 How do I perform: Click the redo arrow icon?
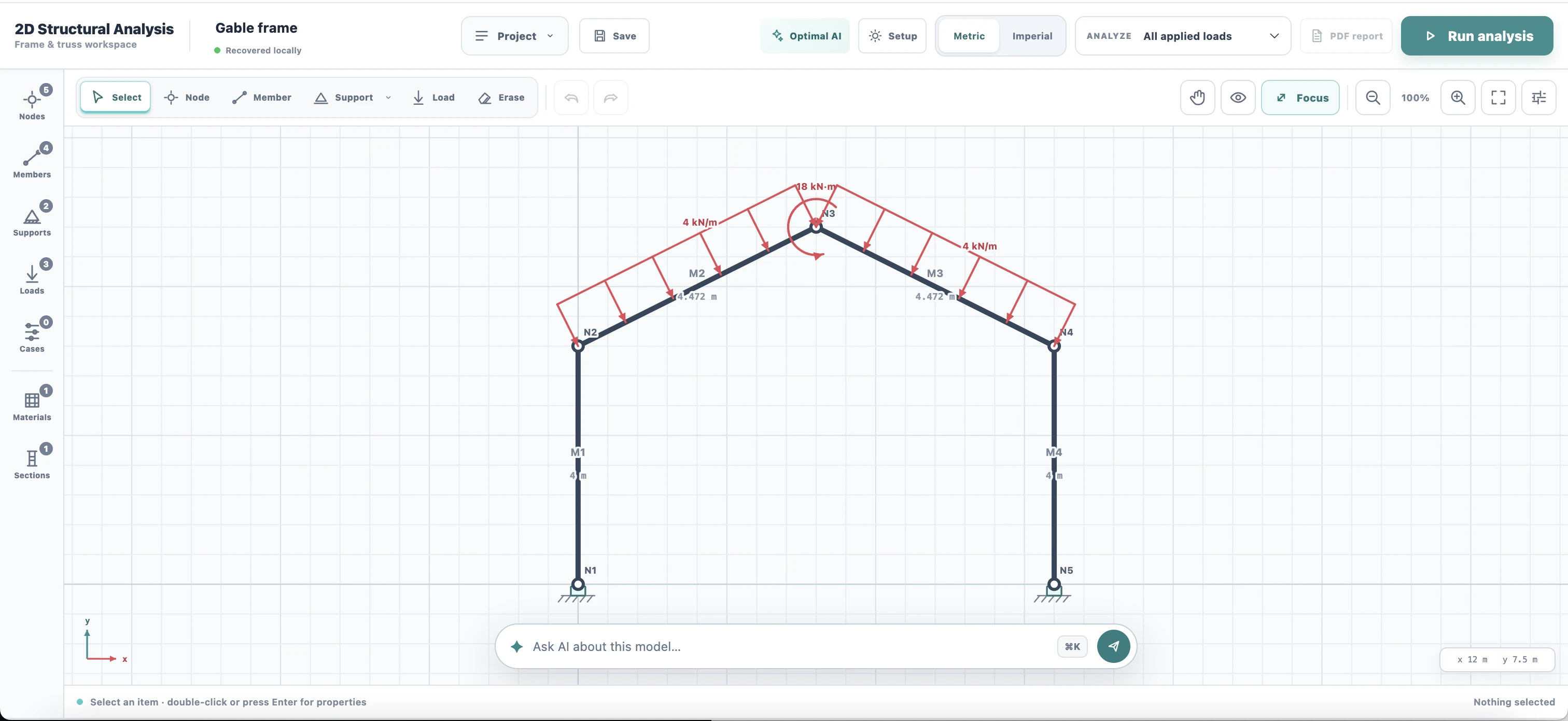610,98
